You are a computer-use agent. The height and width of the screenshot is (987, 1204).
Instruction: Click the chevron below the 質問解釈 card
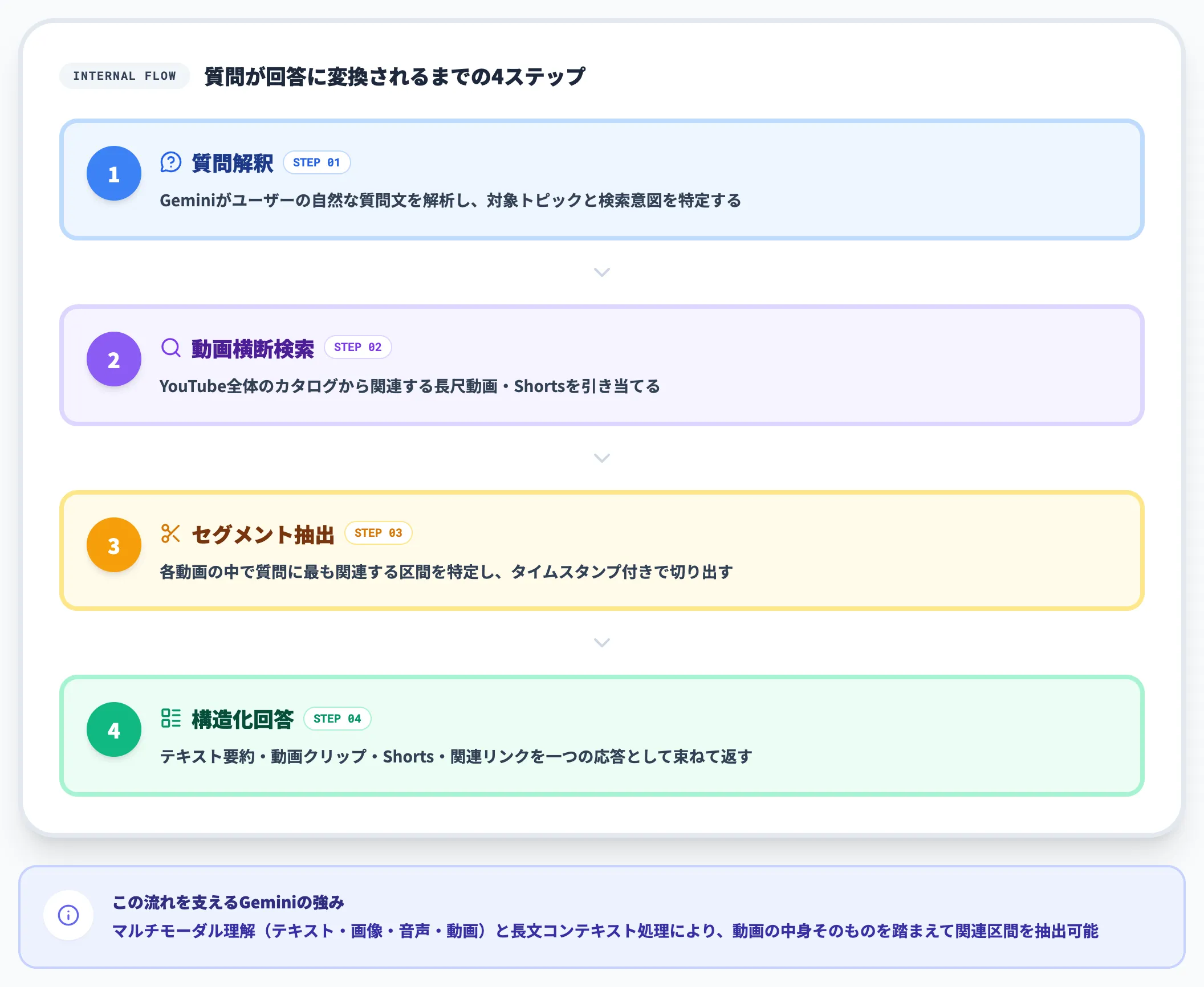point(602,272)
